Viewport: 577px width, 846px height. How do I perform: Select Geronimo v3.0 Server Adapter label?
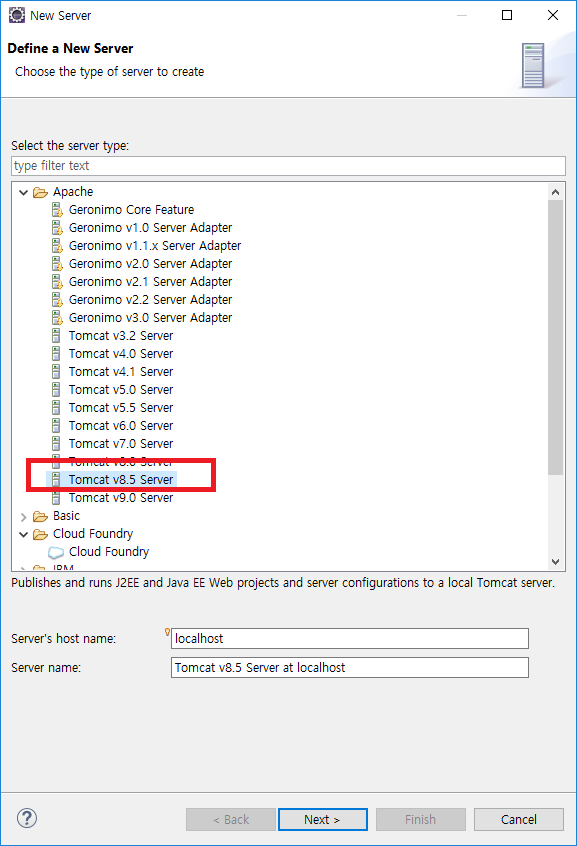tap(150, 317)
